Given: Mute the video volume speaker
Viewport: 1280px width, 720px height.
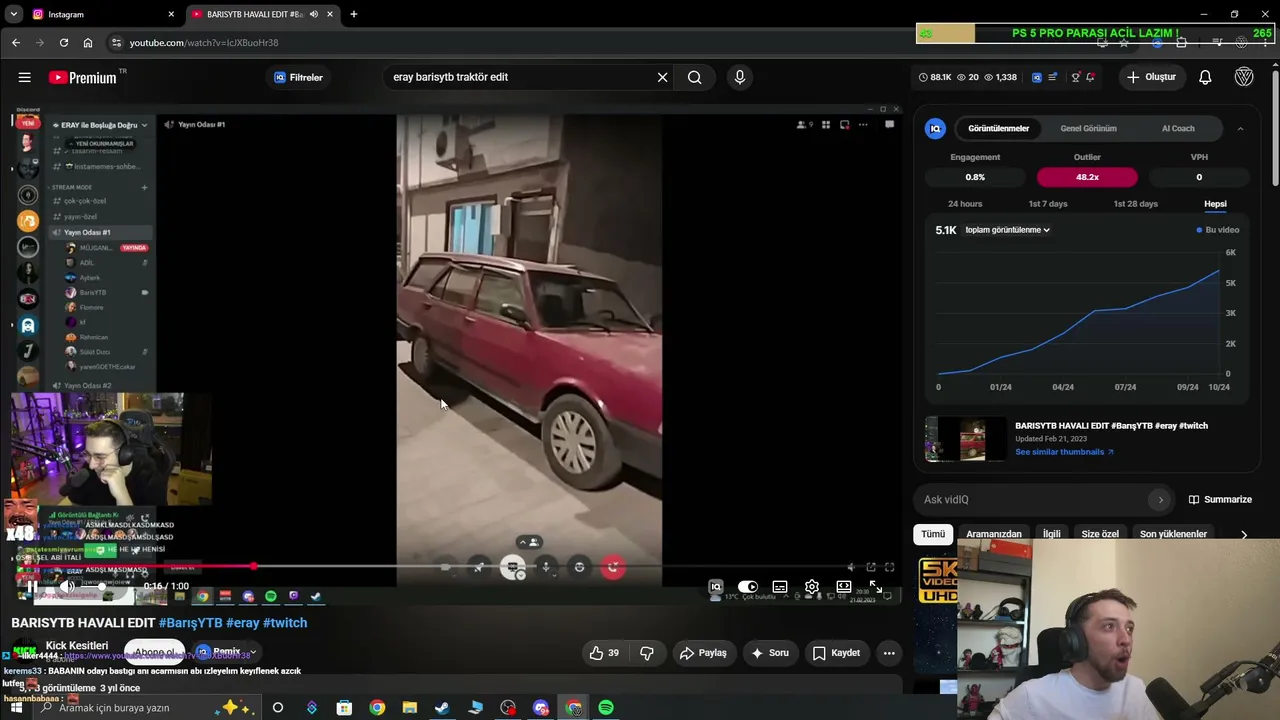Looking at the screenshot, I should coord(69,587).
